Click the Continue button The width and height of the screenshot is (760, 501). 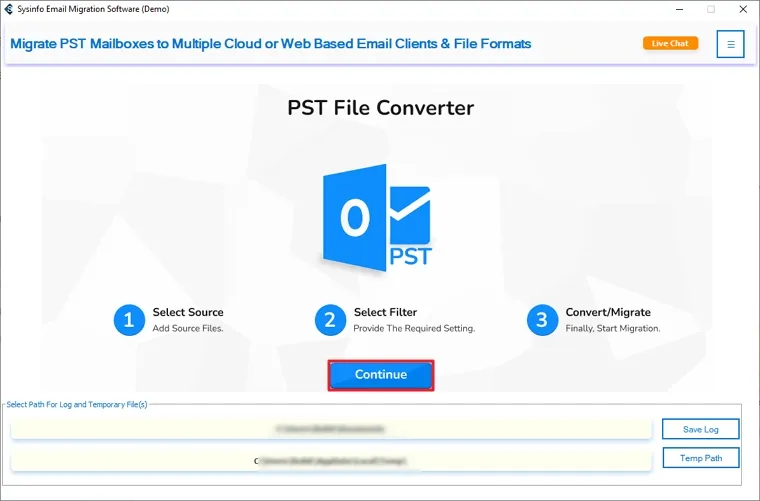tap(380, 375)
